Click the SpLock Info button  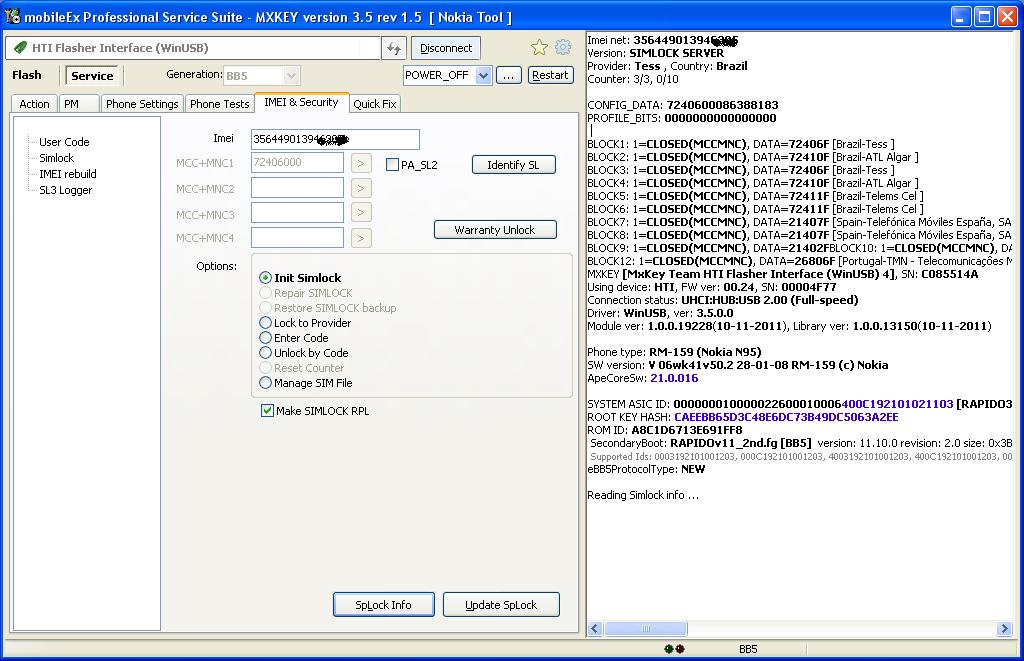(383, 605)
